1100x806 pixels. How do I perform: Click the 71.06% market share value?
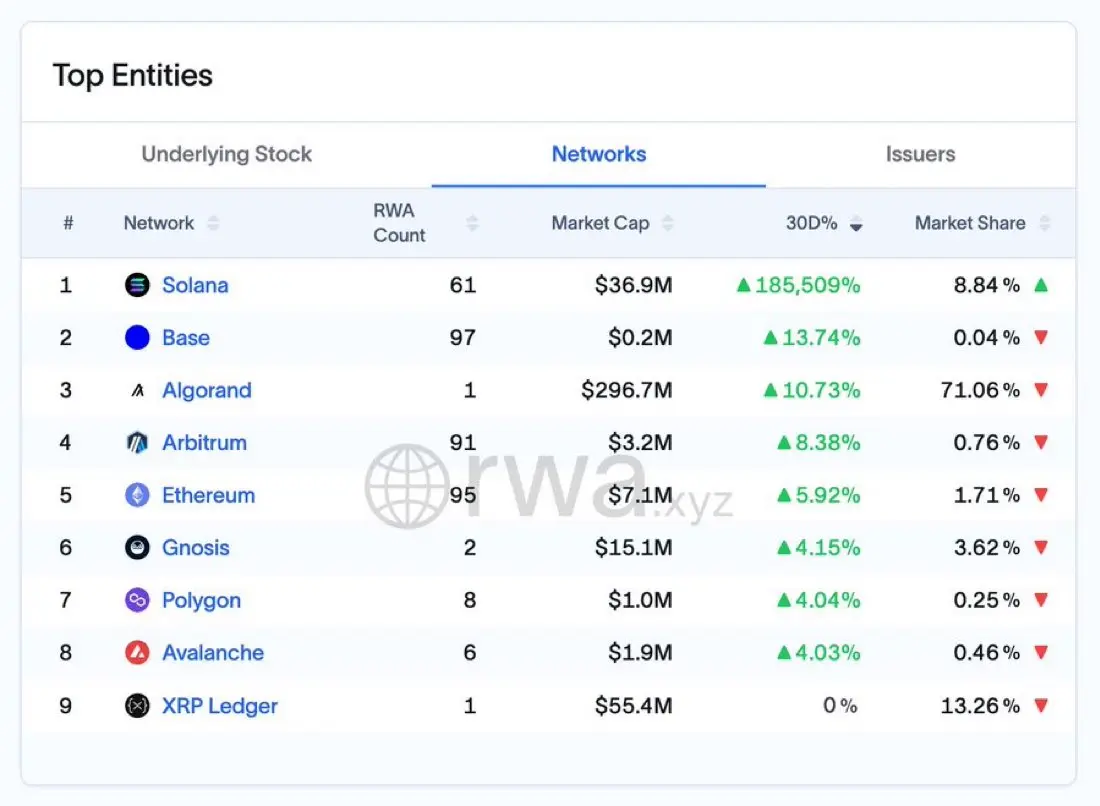[x=980, y=390]
